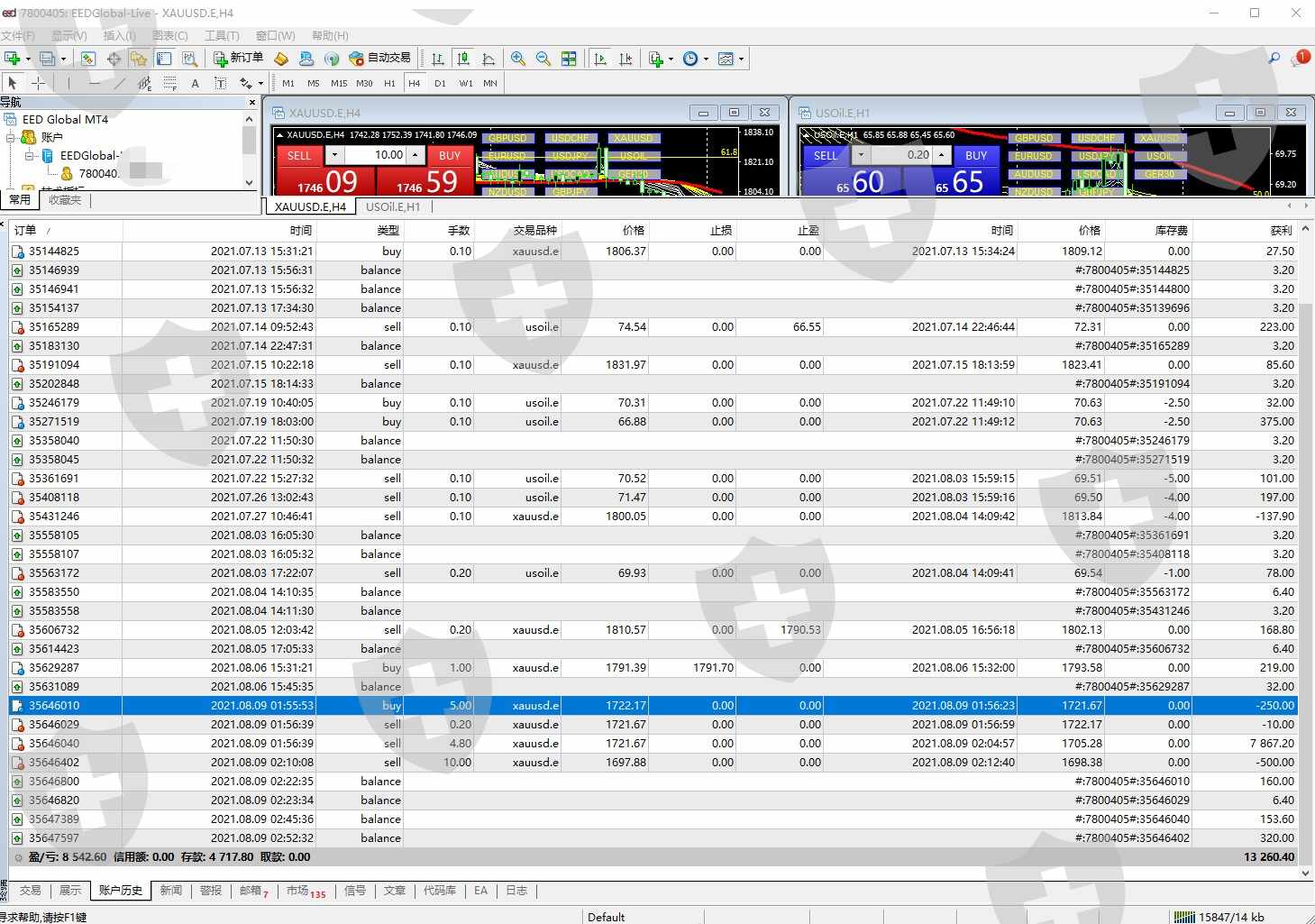Toggle 自动交易 auto trading button

[379, 59]
